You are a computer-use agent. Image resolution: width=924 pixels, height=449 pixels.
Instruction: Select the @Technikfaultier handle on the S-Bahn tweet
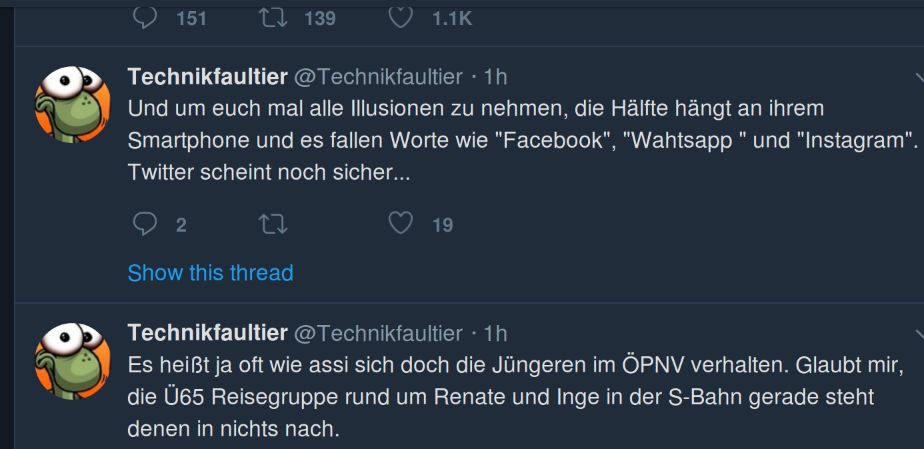[379, 333]
